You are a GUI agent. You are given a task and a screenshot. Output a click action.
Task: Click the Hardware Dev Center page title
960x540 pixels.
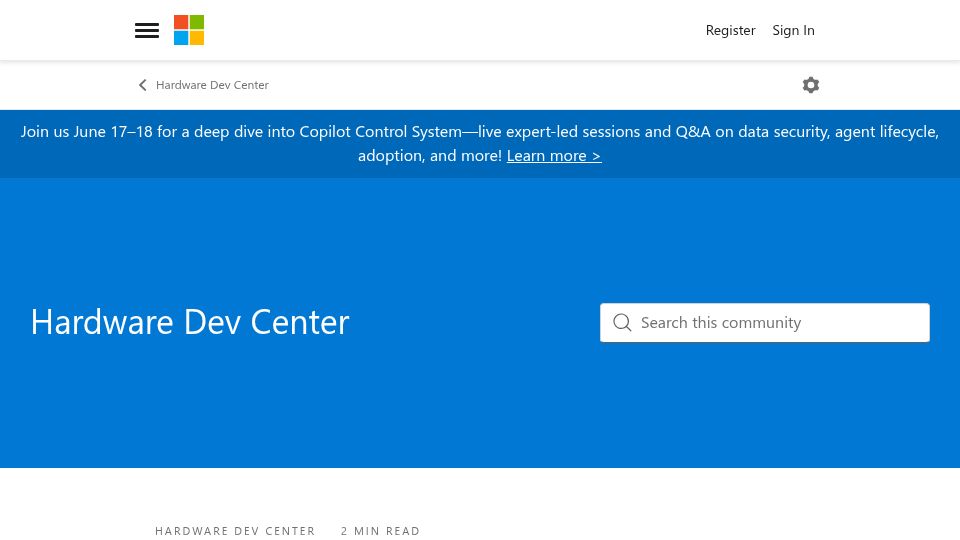pos(190,322)
